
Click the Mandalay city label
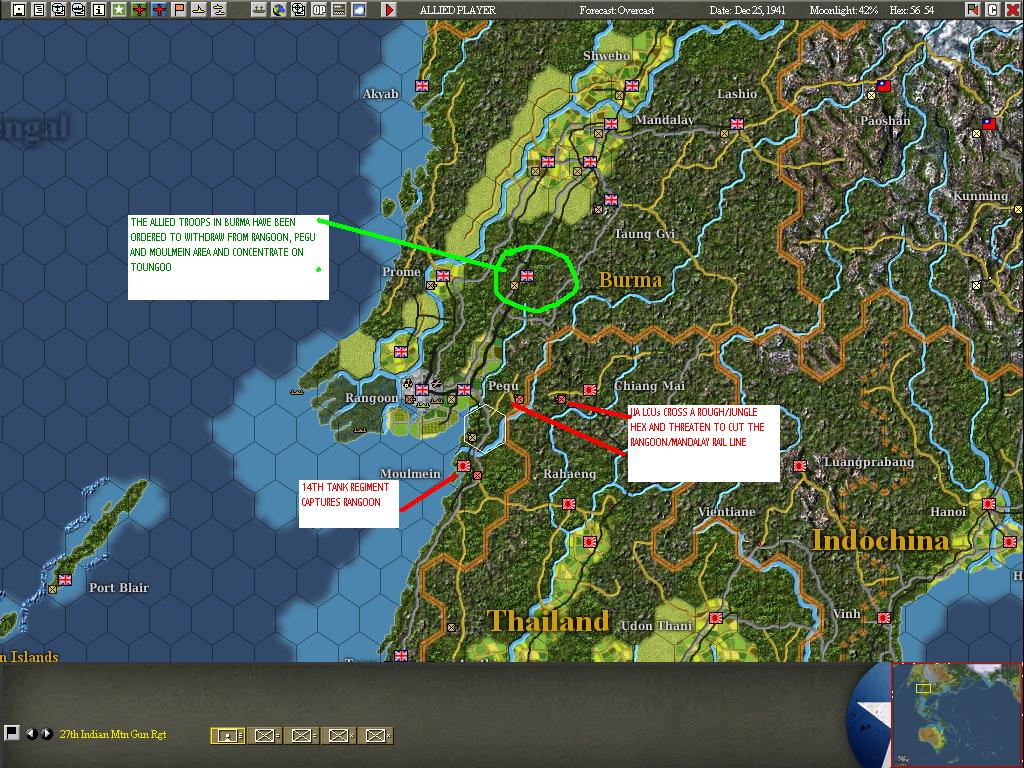click(x=664, y=120)
